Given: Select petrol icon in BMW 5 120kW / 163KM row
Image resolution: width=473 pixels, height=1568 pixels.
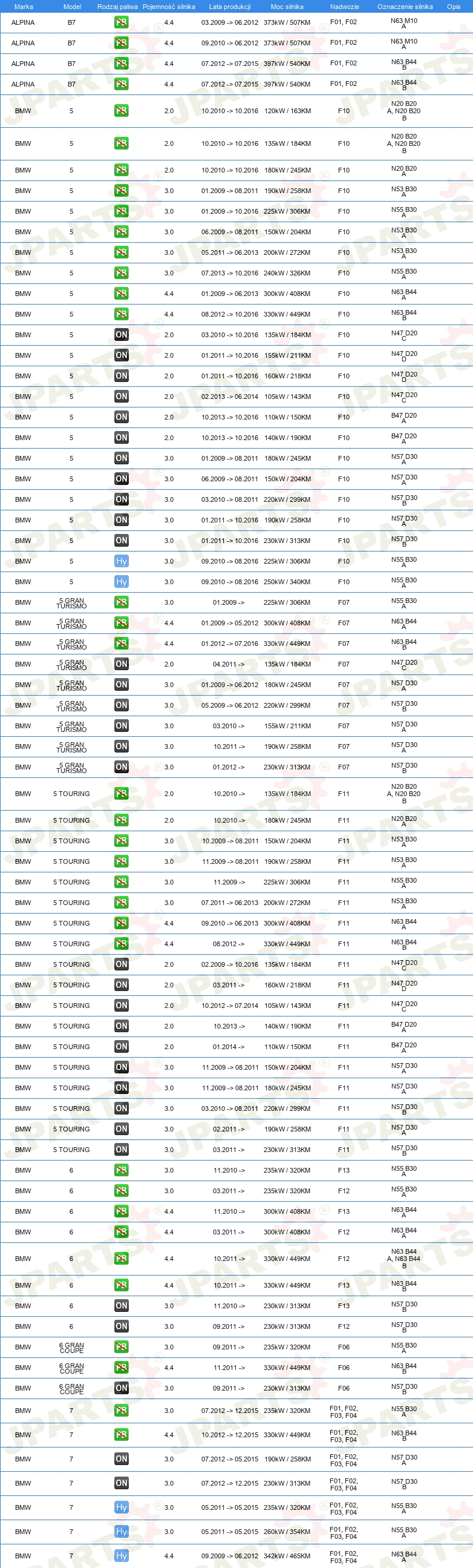Looking at the screenshot, I should click(122, 111).
